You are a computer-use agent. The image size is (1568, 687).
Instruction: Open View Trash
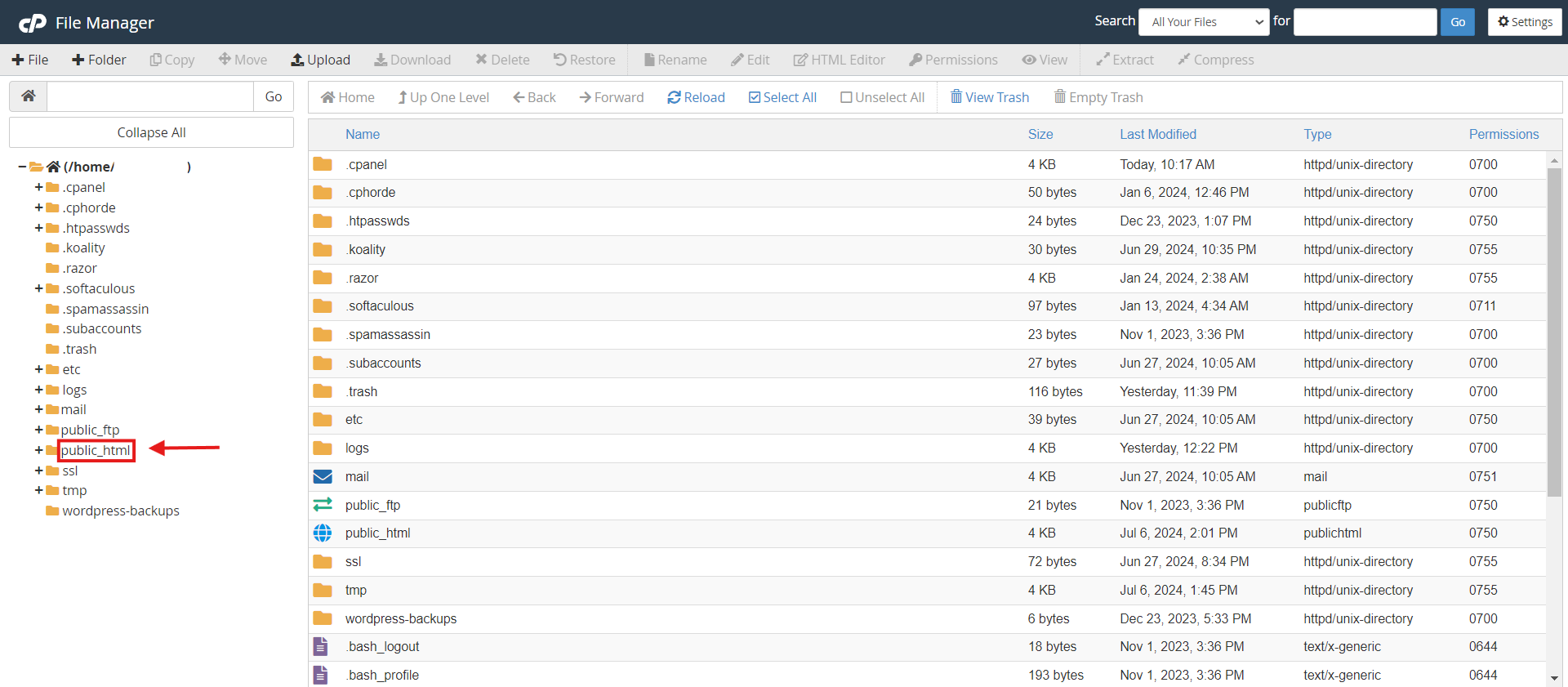click(x=990, y=97)
